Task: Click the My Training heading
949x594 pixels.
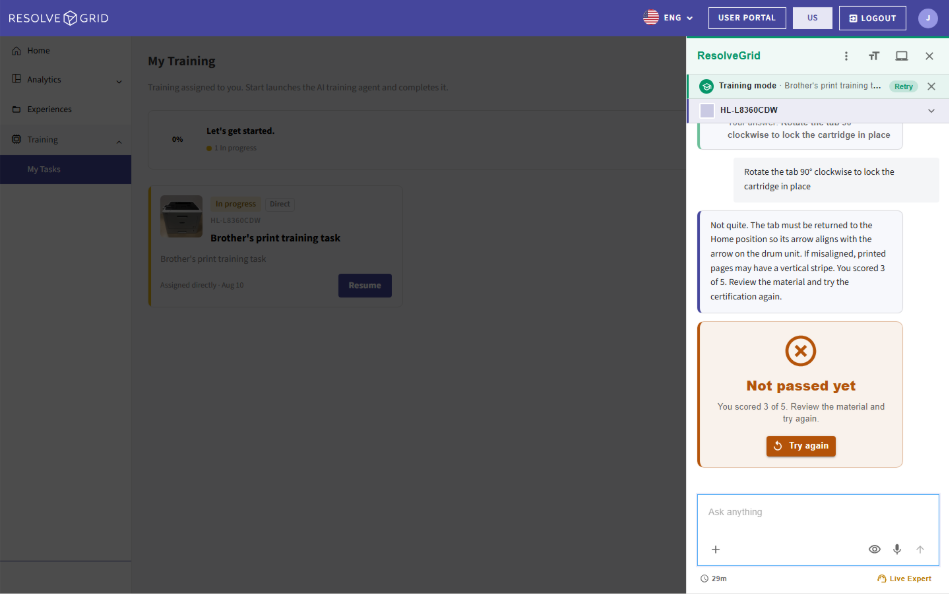Action: (182, 61)
